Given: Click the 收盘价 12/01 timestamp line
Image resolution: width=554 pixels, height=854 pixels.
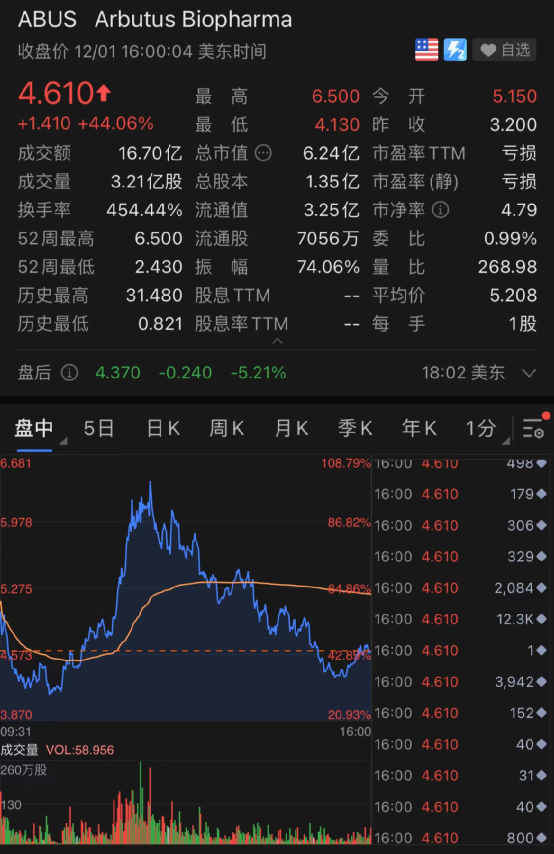Looking at the screenshot, I should coord(142,52).
